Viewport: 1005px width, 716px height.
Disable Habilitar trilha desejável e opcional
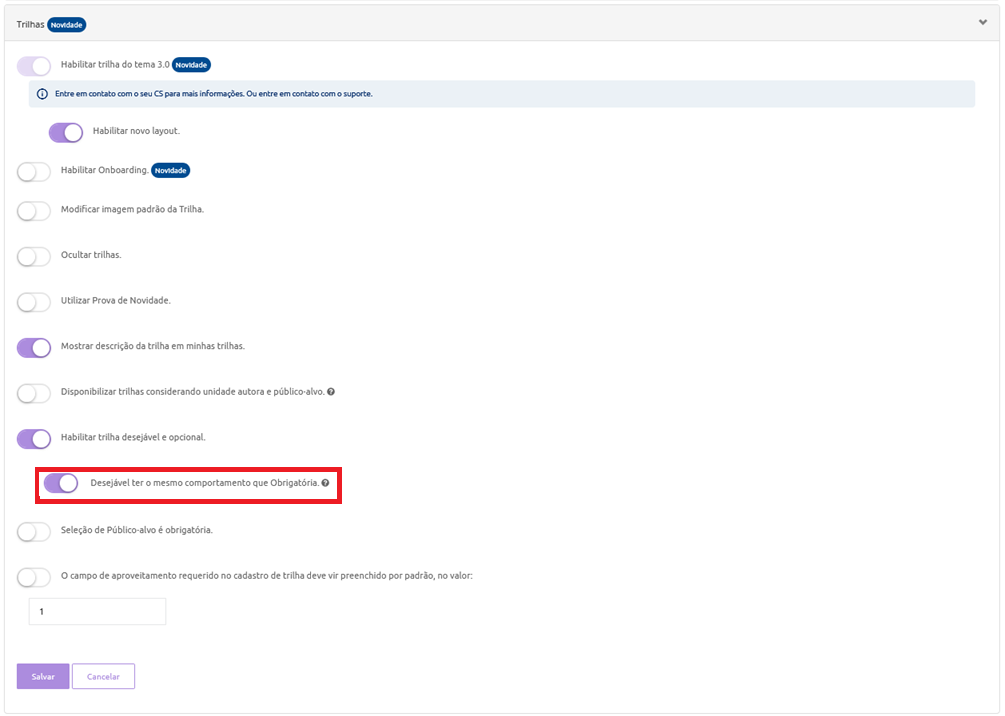(x=34, y=438)
